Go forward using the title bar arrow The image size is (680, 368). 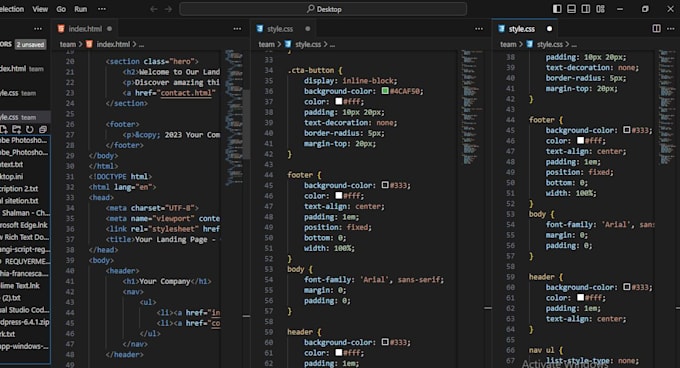tap(168, 9)
